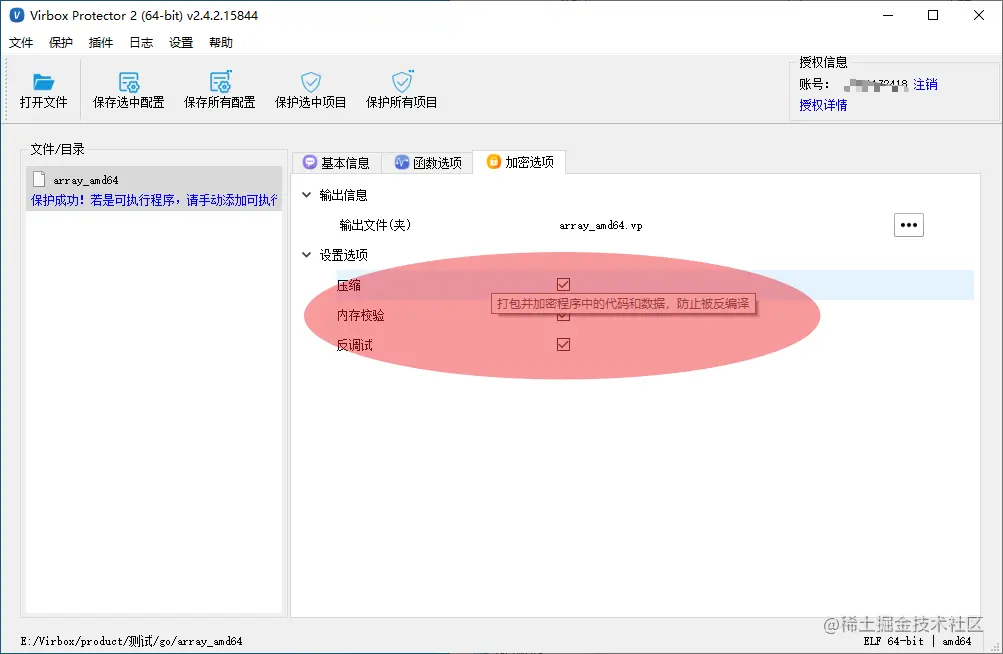Switch to the 基本信息 tab
1003x654 pixels.
[336, 163]
